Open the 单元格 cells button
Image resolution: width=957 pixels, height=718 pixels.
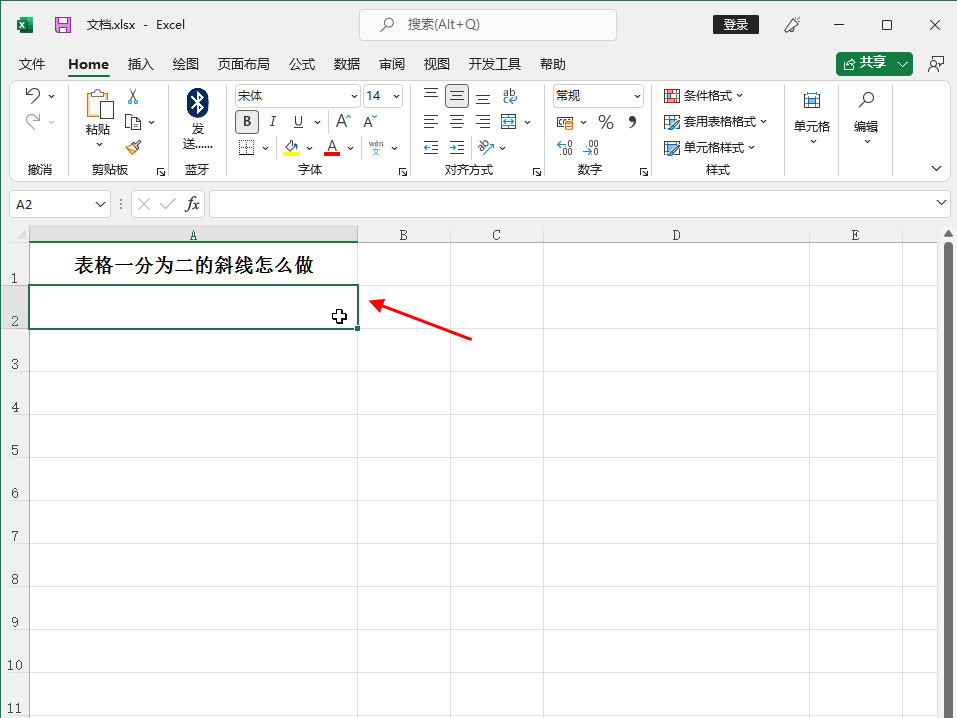click(x=812, y=119)
